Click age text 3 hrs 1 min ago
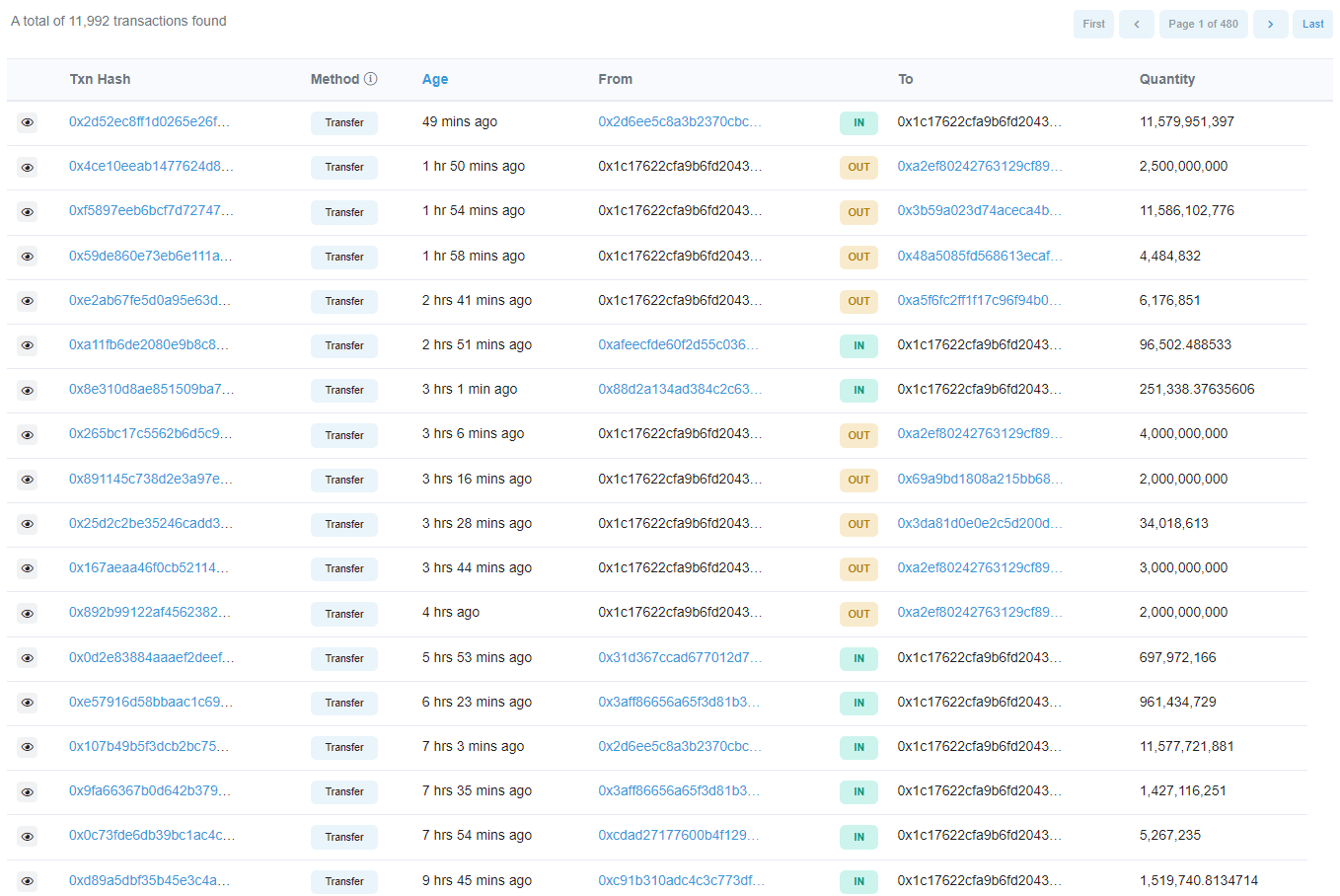Image resolution: width=1340 pixels, height=896 pixels. click(470, 389)
